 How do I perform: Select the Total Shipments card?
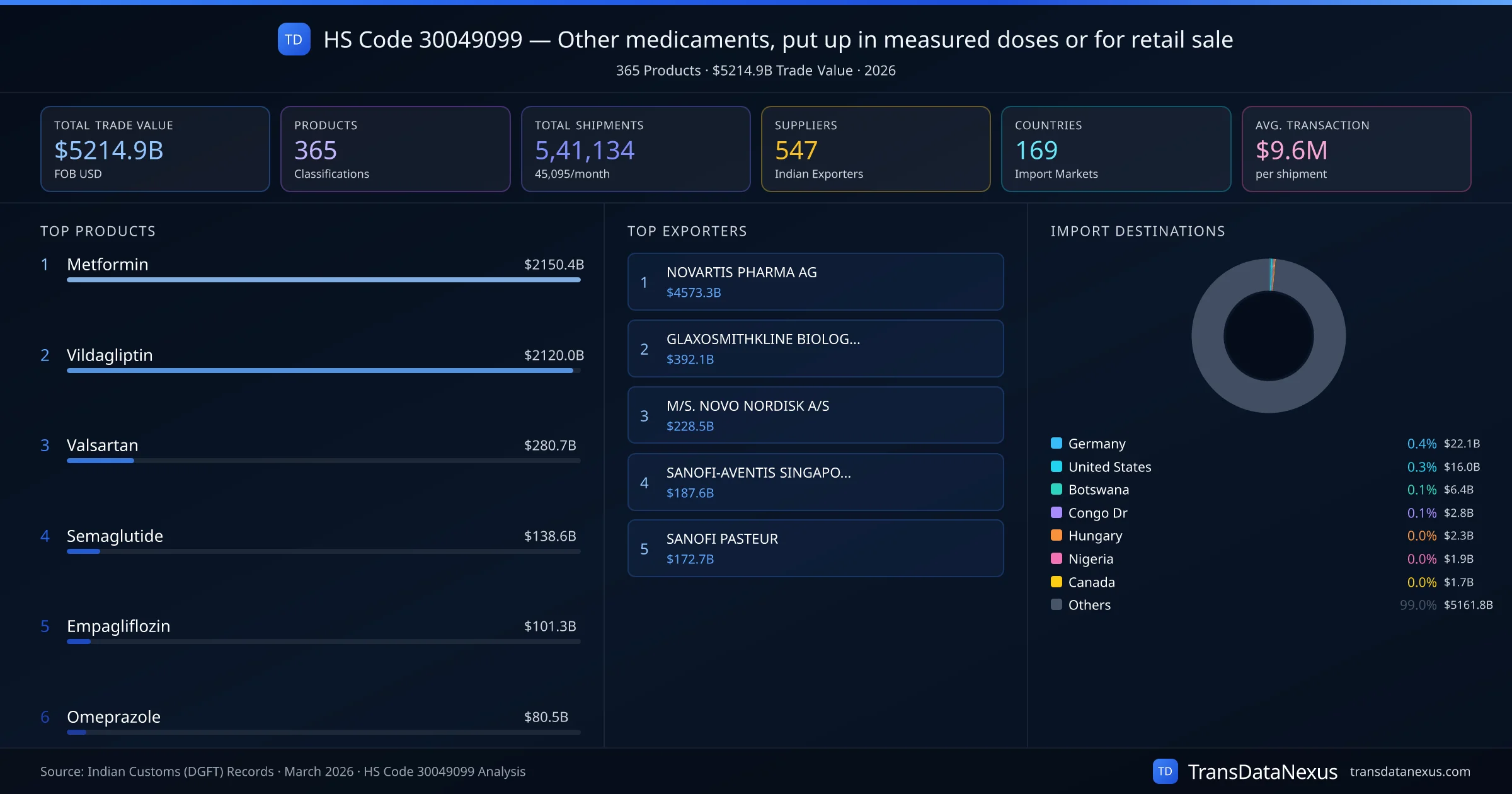click(635, 149)
